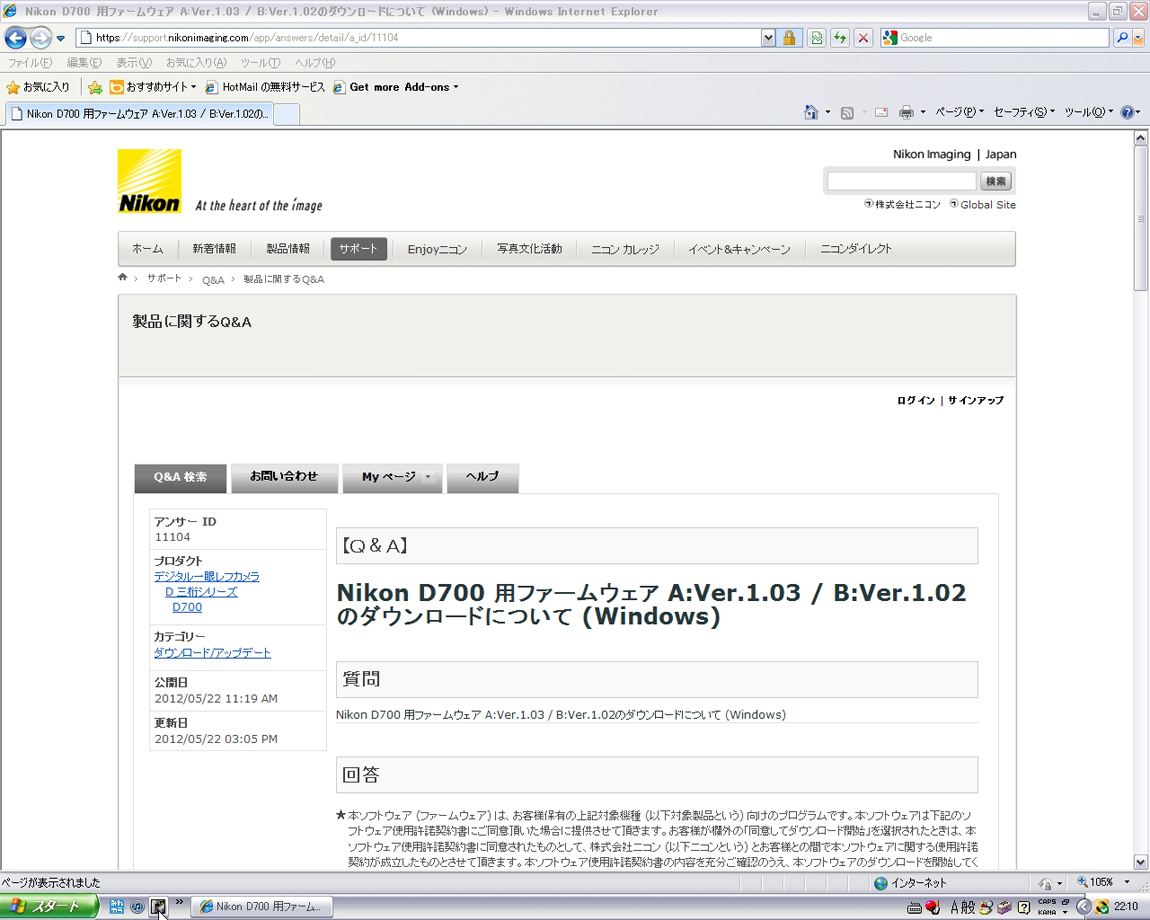1150x920 pixels.
Task: Click the Print icon in command bar
Action: coord(907,112)
